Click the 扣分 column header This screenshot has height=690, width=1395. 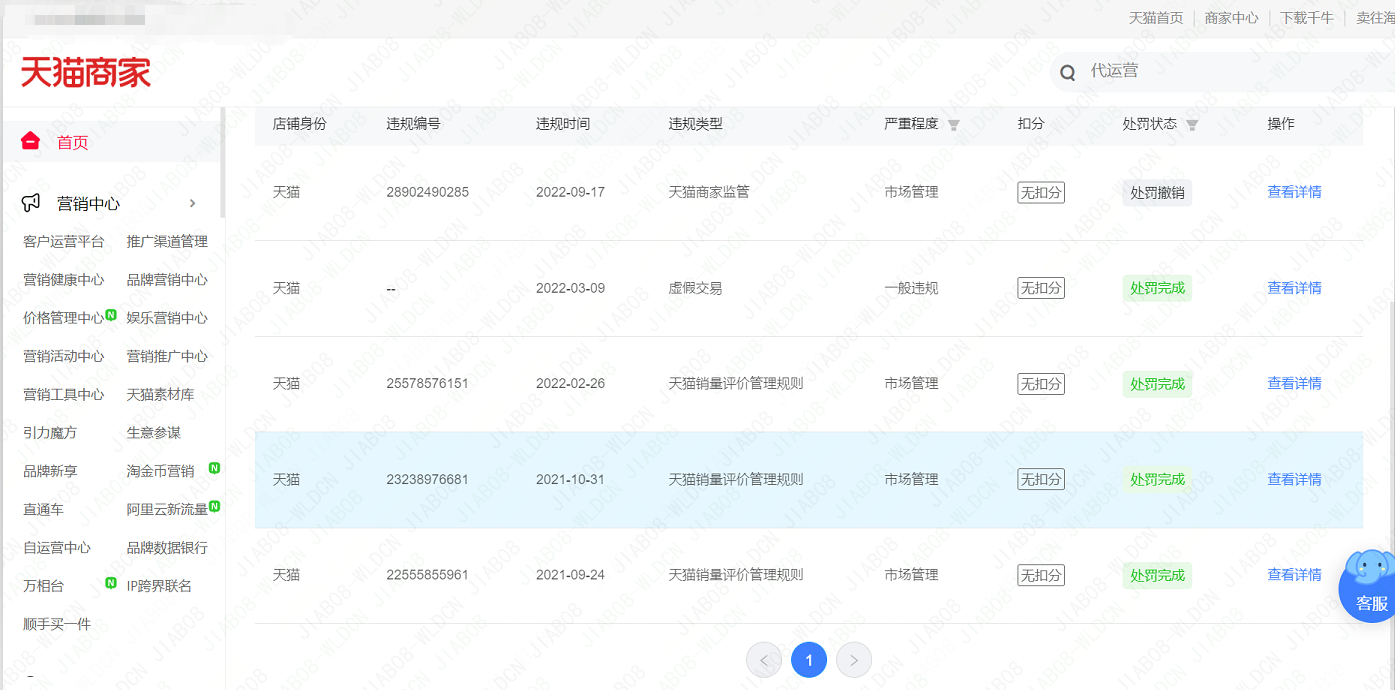(x=1031, y=124)
